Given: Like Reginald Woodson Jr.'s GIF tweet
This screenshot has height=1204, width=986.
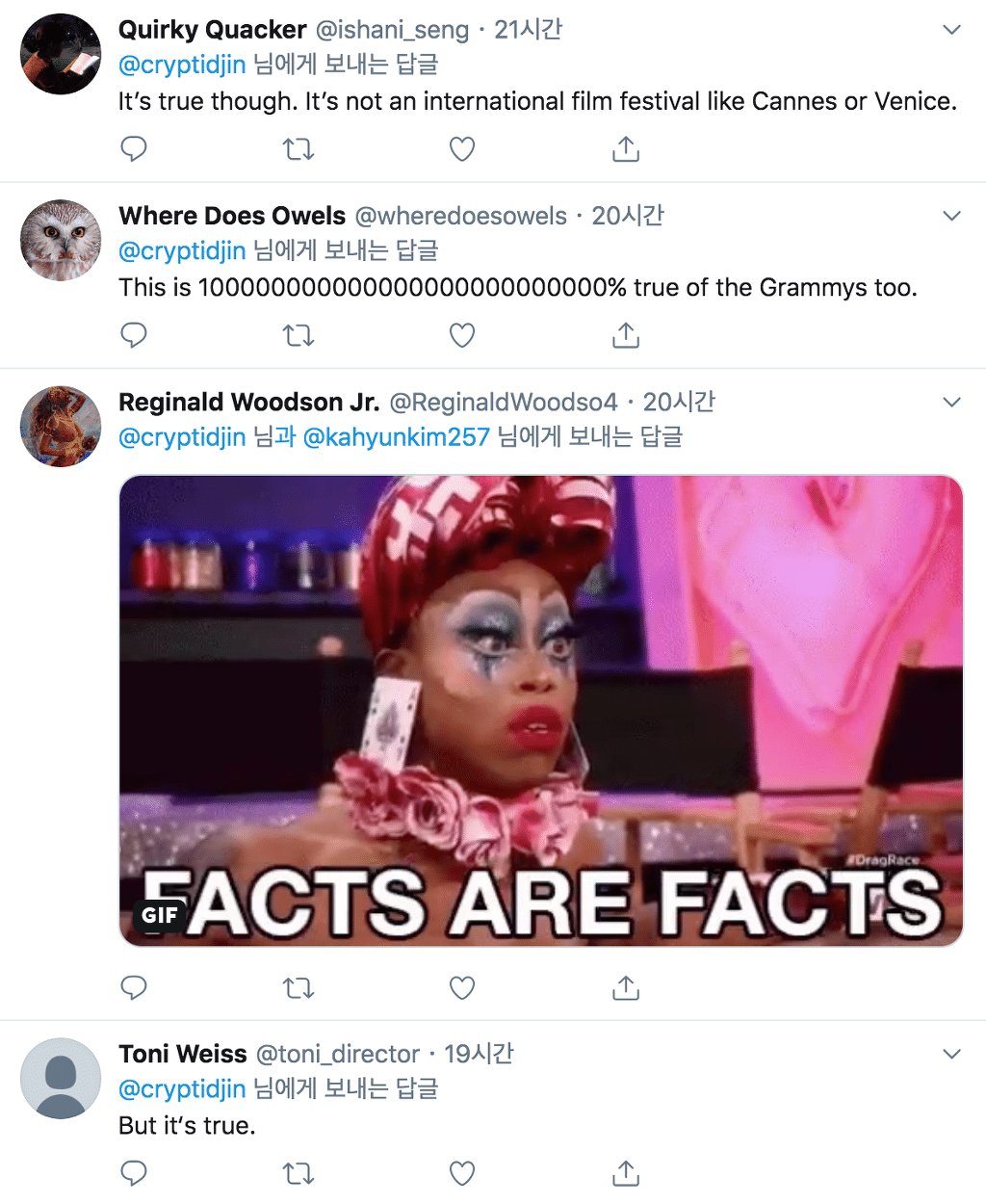Looking at the screenshot, I should pos(462,987).
